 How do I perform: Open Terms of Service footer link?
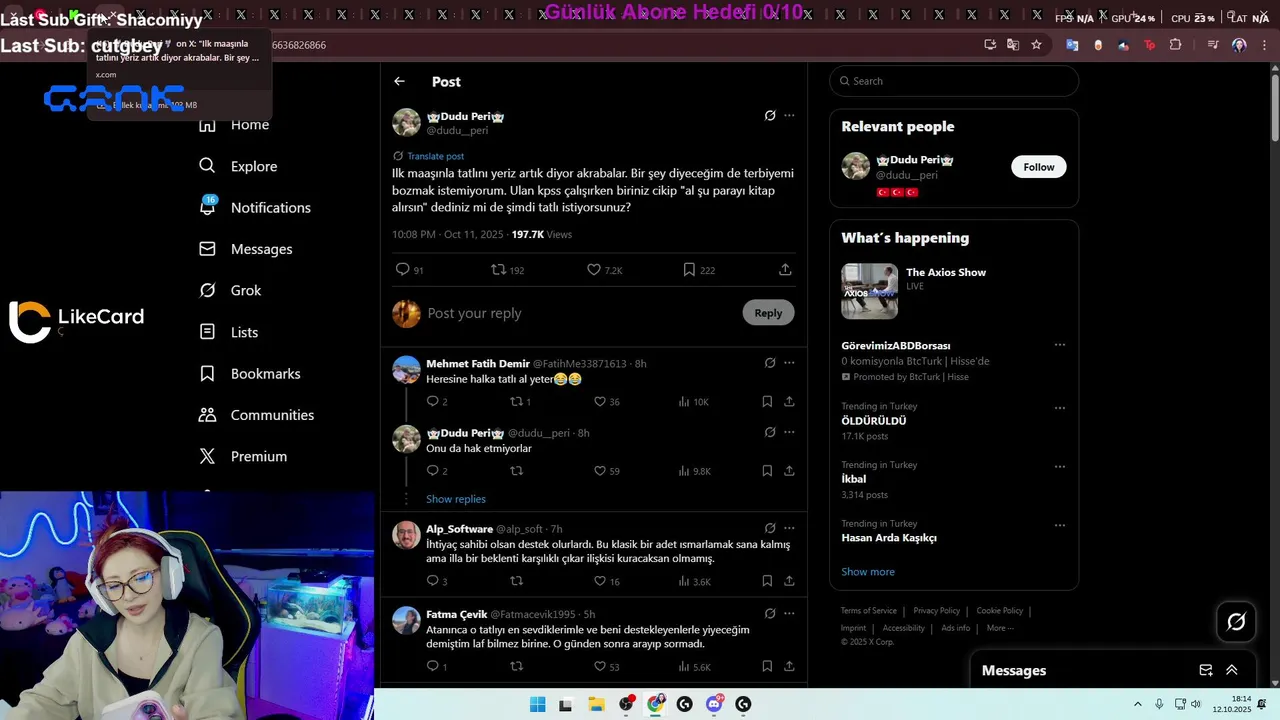coord(868,611)
